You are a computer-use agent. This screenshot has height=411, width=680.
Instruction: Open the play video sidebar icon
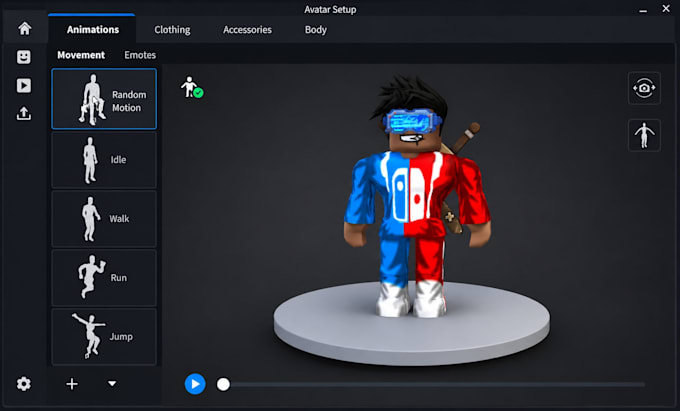tap(24, 85)
